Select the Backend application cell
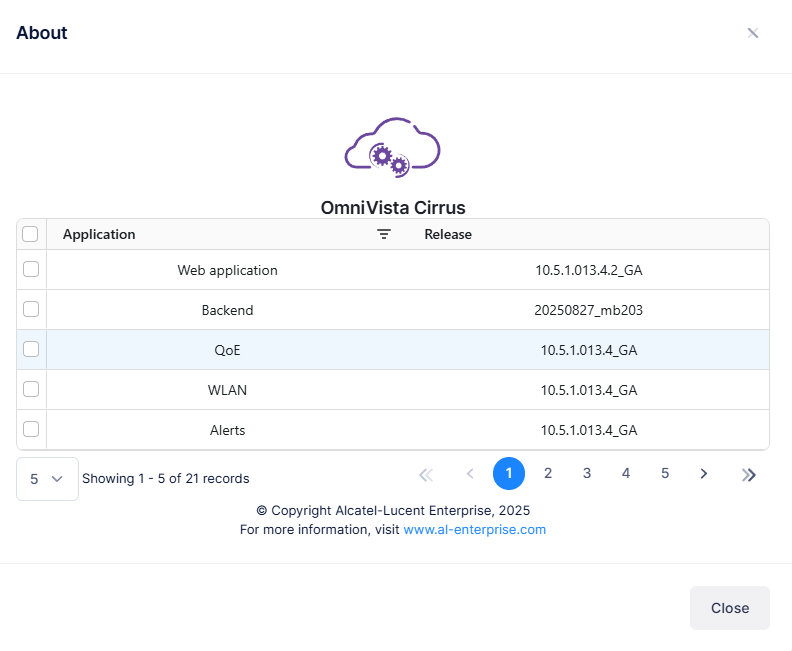Image resolution: width=792 pixels, height=651 pixels. (x=227, y=310)
